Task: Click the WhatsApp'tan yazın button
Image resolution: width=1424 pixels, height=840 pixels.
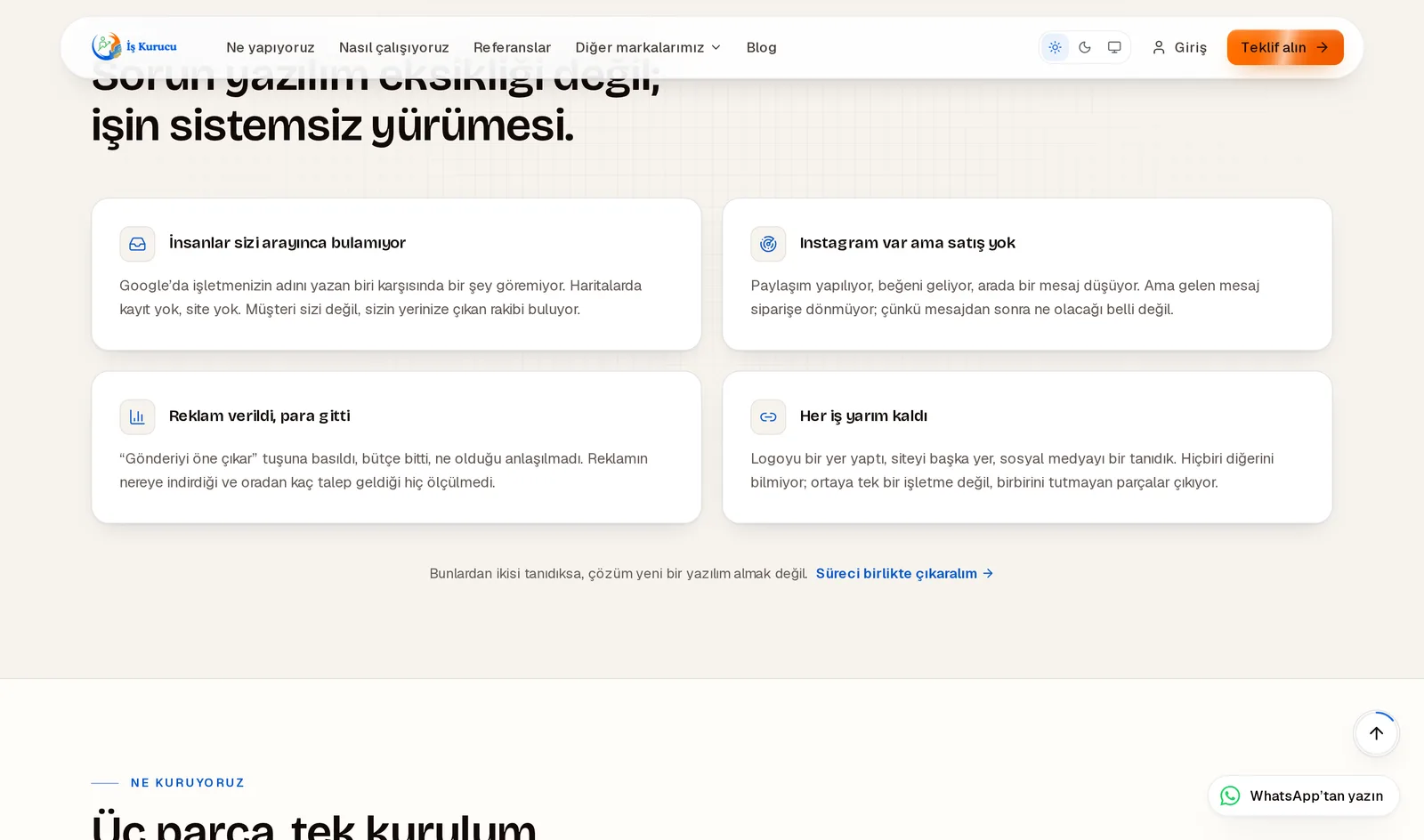Action: point(1304,796)
